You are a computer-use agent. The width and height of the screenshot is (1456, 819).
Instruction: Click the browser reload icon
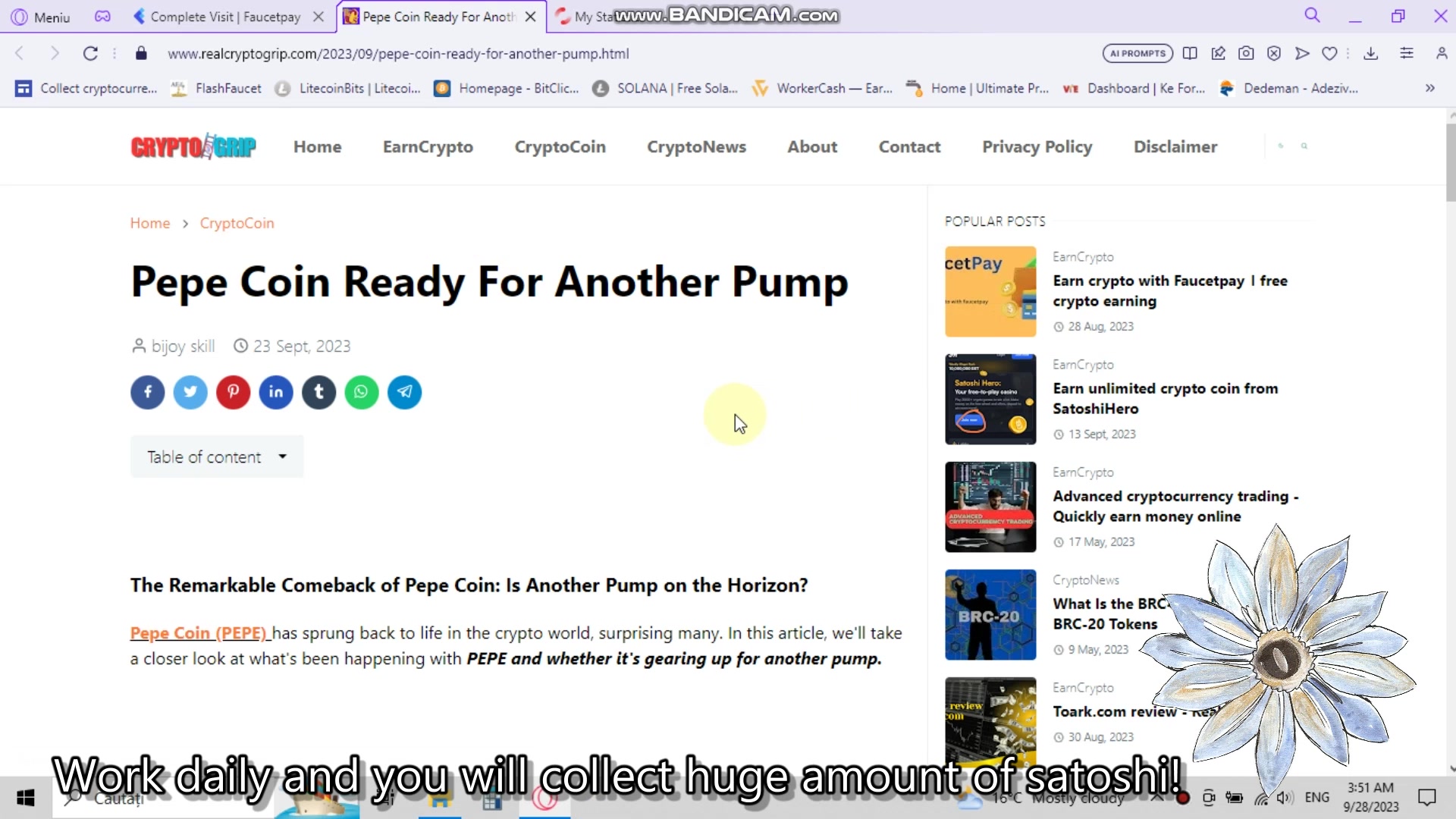pos(90,53)
